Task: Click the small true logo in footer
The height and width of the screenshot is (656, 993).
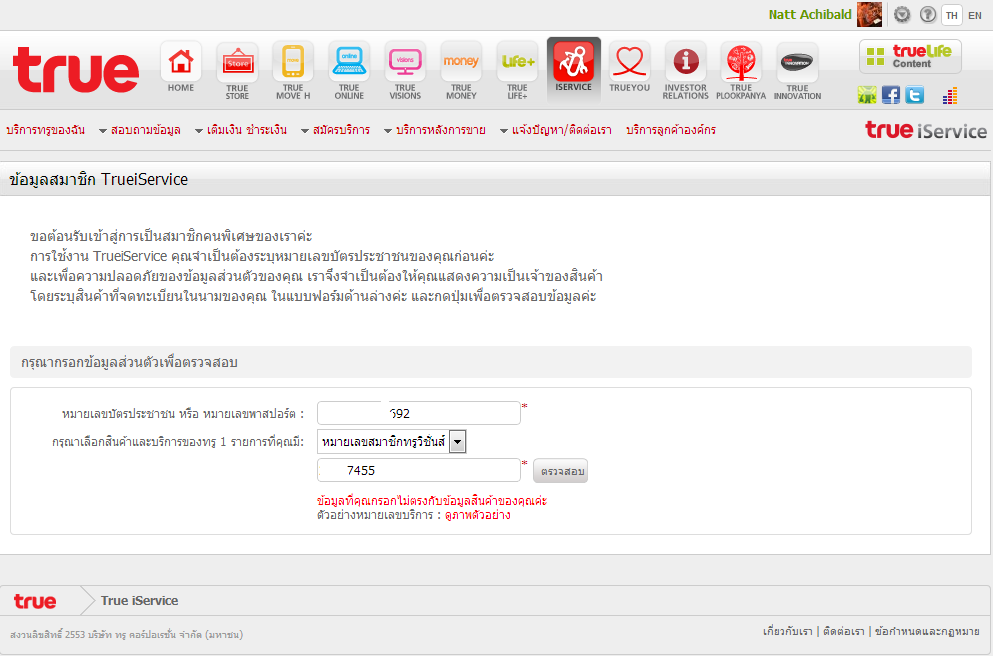Action: click(x=35, y=601)
